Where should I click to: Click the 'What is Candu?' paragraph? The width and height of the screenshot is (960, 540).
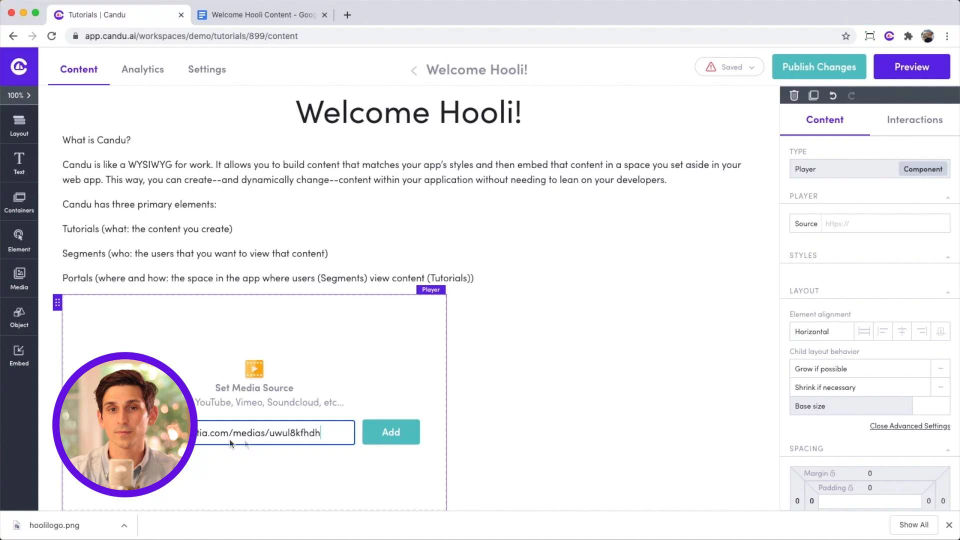[97, 140]
